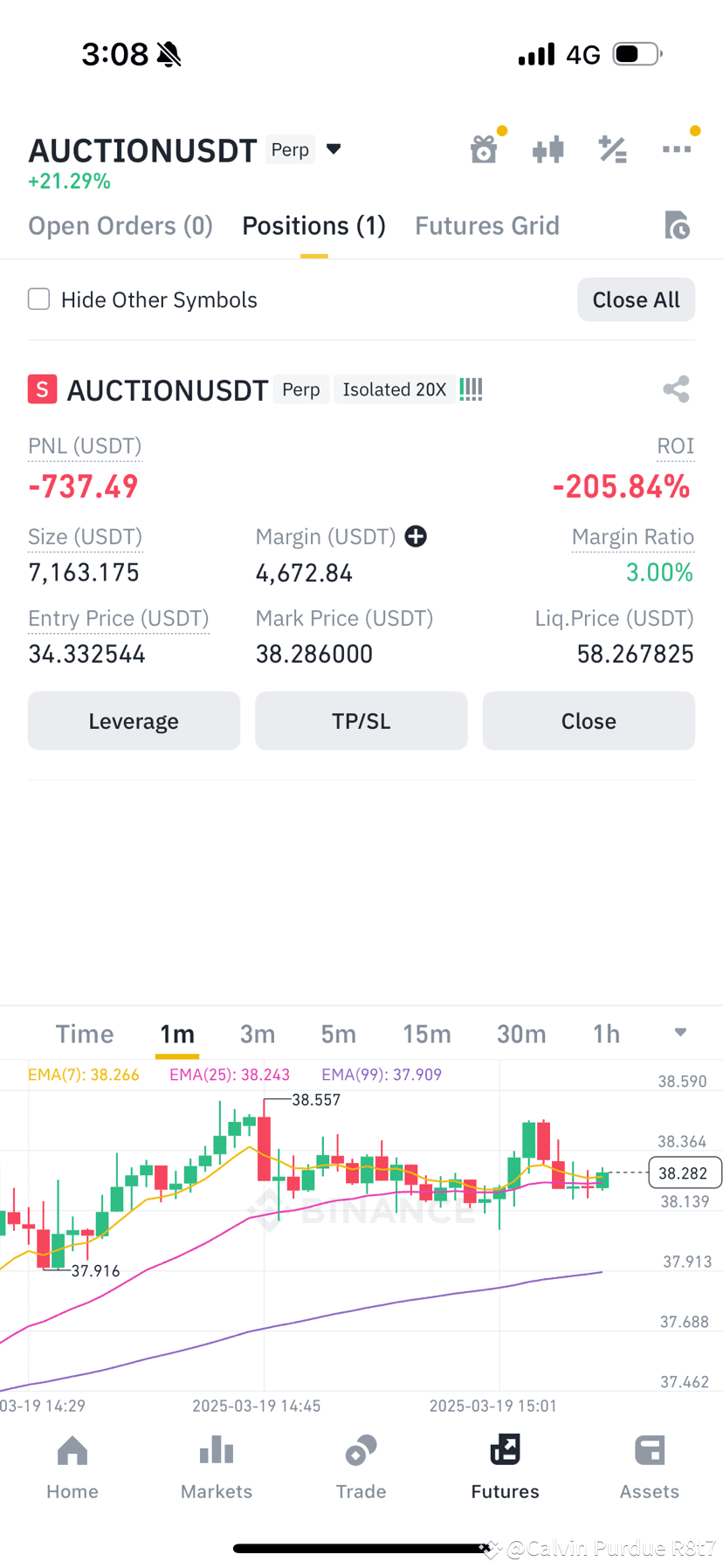
Task: Tap the size value 7,163.175
Action: (x=84, y=573)
